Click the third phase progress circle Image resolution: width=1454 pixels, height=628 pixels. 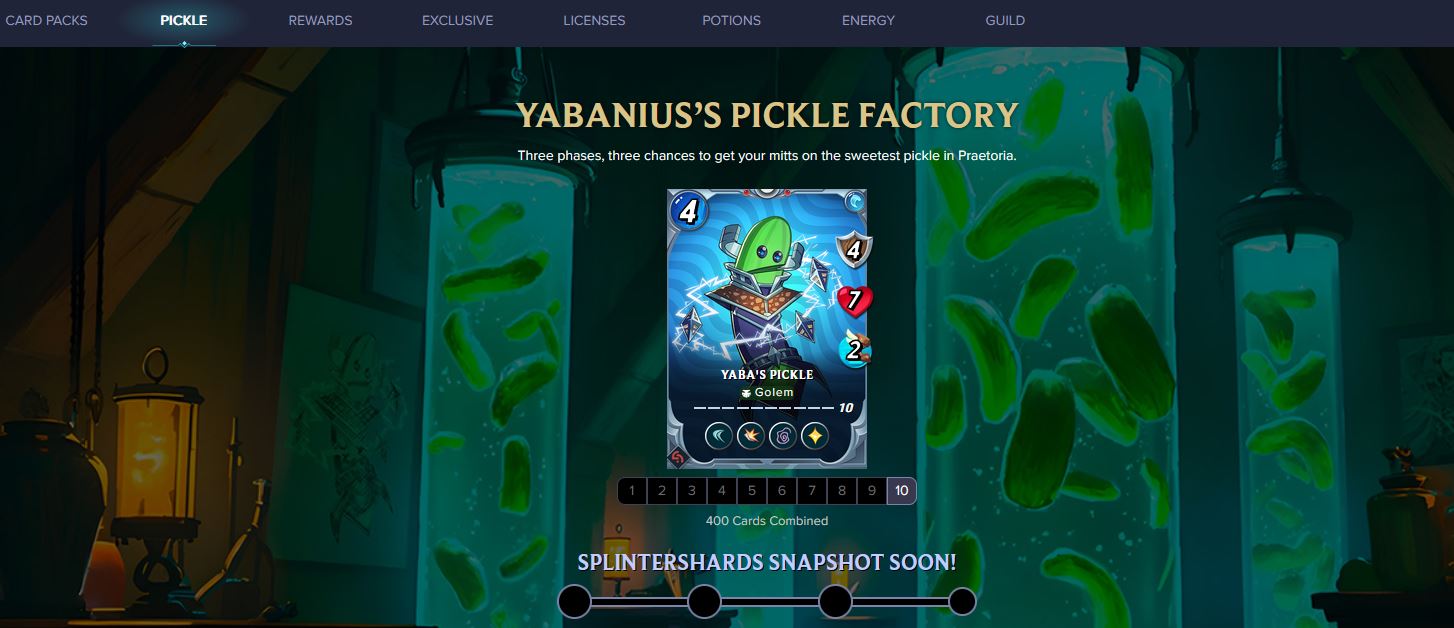pos(835,602)
